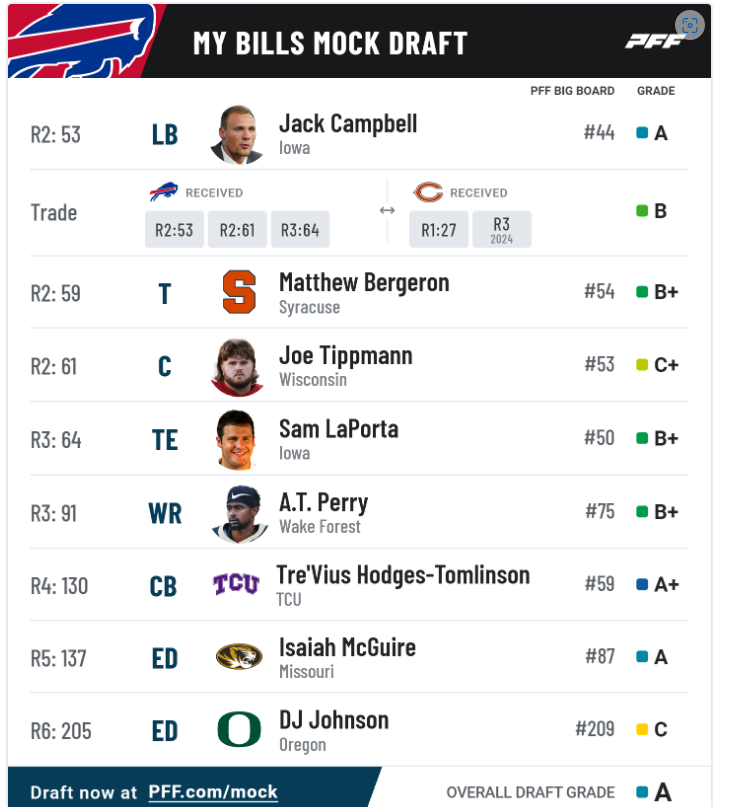
Task: Click the Bills logo in trade row
Action: (164, 192)
